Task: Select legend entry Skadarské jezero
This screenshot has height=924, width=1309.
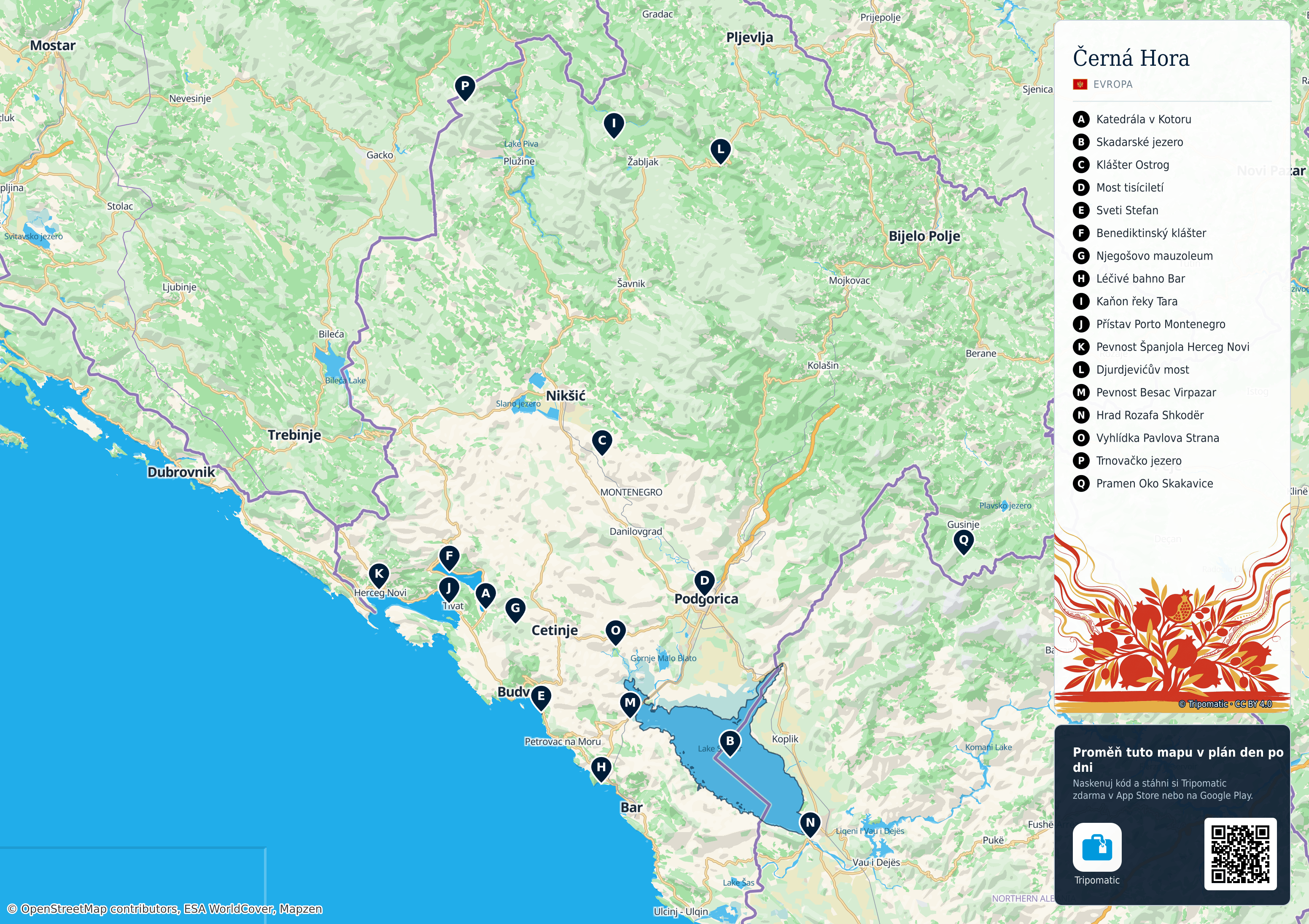Action: [x=1139, y=142]
